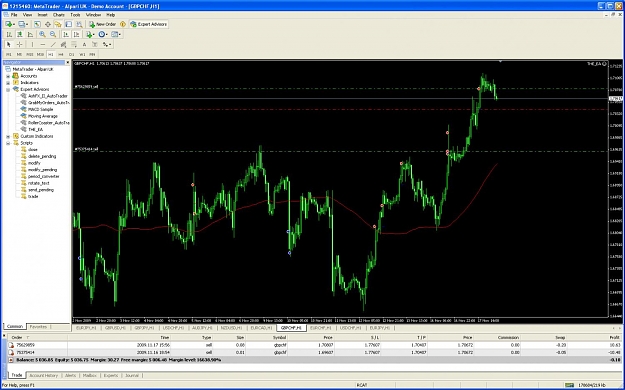This screenshot has height=390, width=625.
Task: Zoom out of the chart
Action: click(x=53, y=34)
